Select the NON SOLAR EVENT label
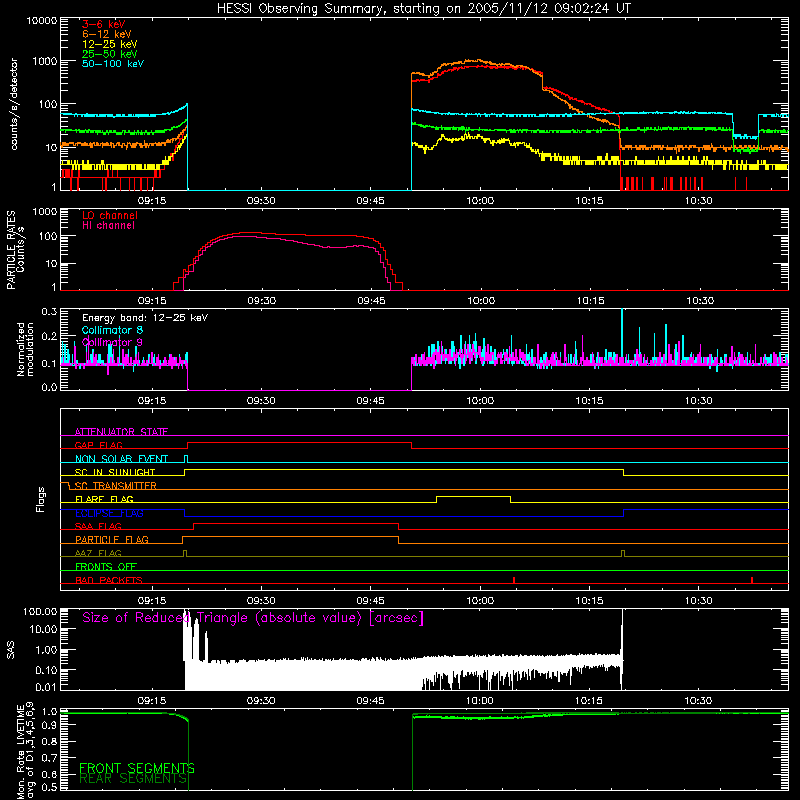The image size is (800, 800). point(121,459)
